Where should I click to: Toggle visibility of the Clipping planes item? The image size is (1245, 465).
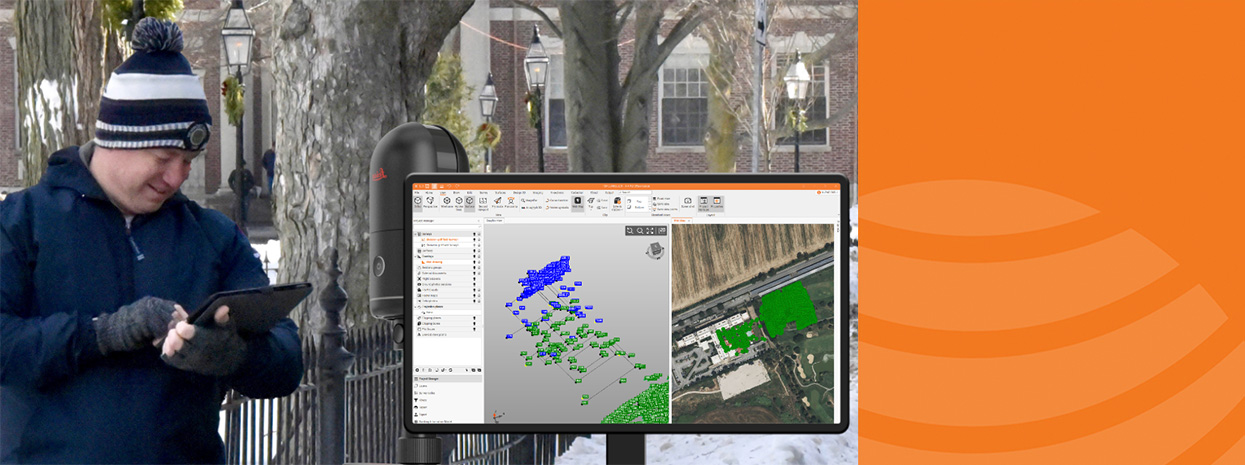pyautogui.click(x=474, y=318)
